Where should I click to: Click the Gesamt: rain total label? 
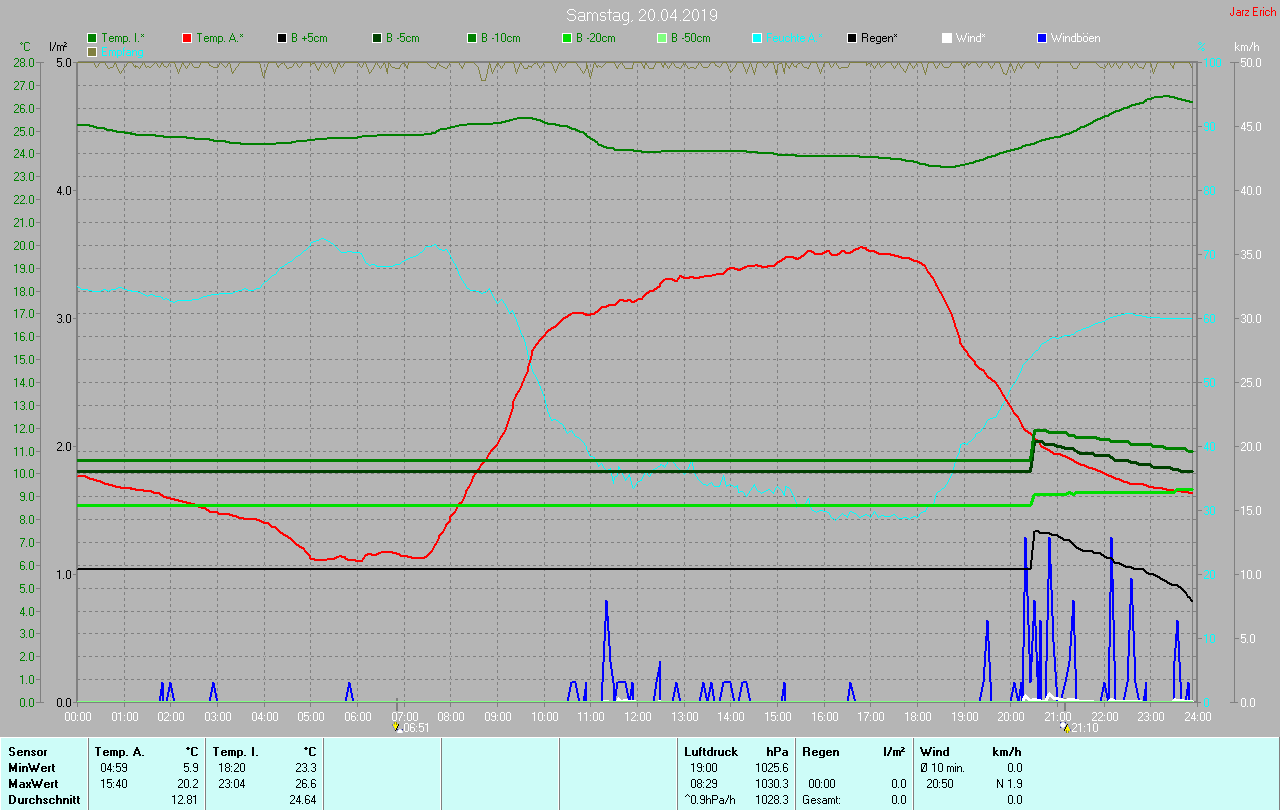(821, 800)
